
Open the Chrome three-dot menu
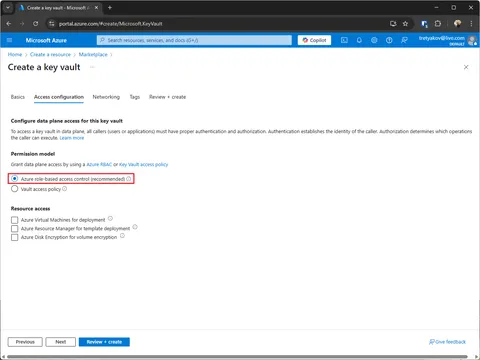pyautogui.click(x=471, y=24)
